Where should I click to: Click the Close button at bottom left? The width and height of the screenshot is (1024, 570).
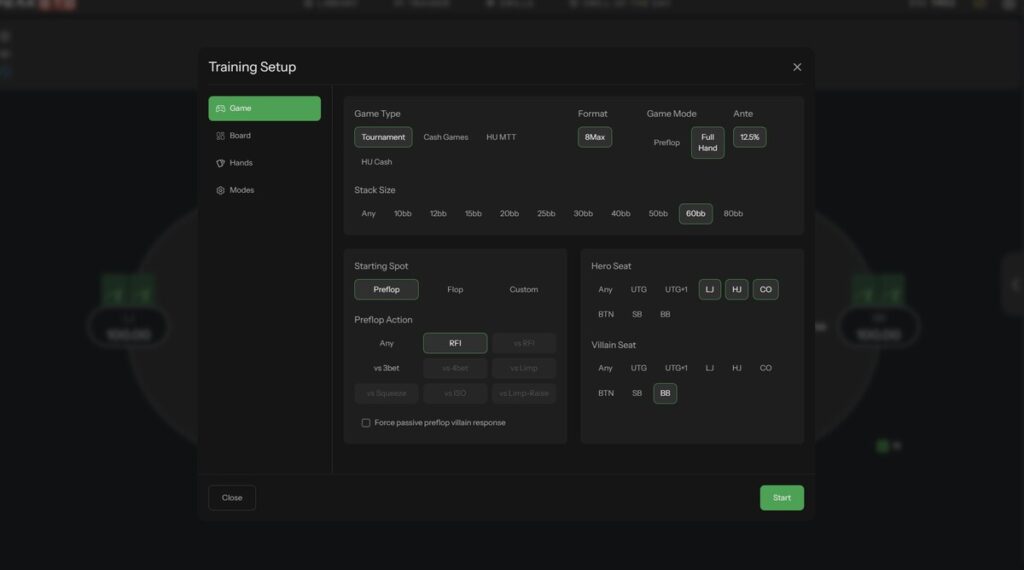pyautogui.click(x=232, y=498)
